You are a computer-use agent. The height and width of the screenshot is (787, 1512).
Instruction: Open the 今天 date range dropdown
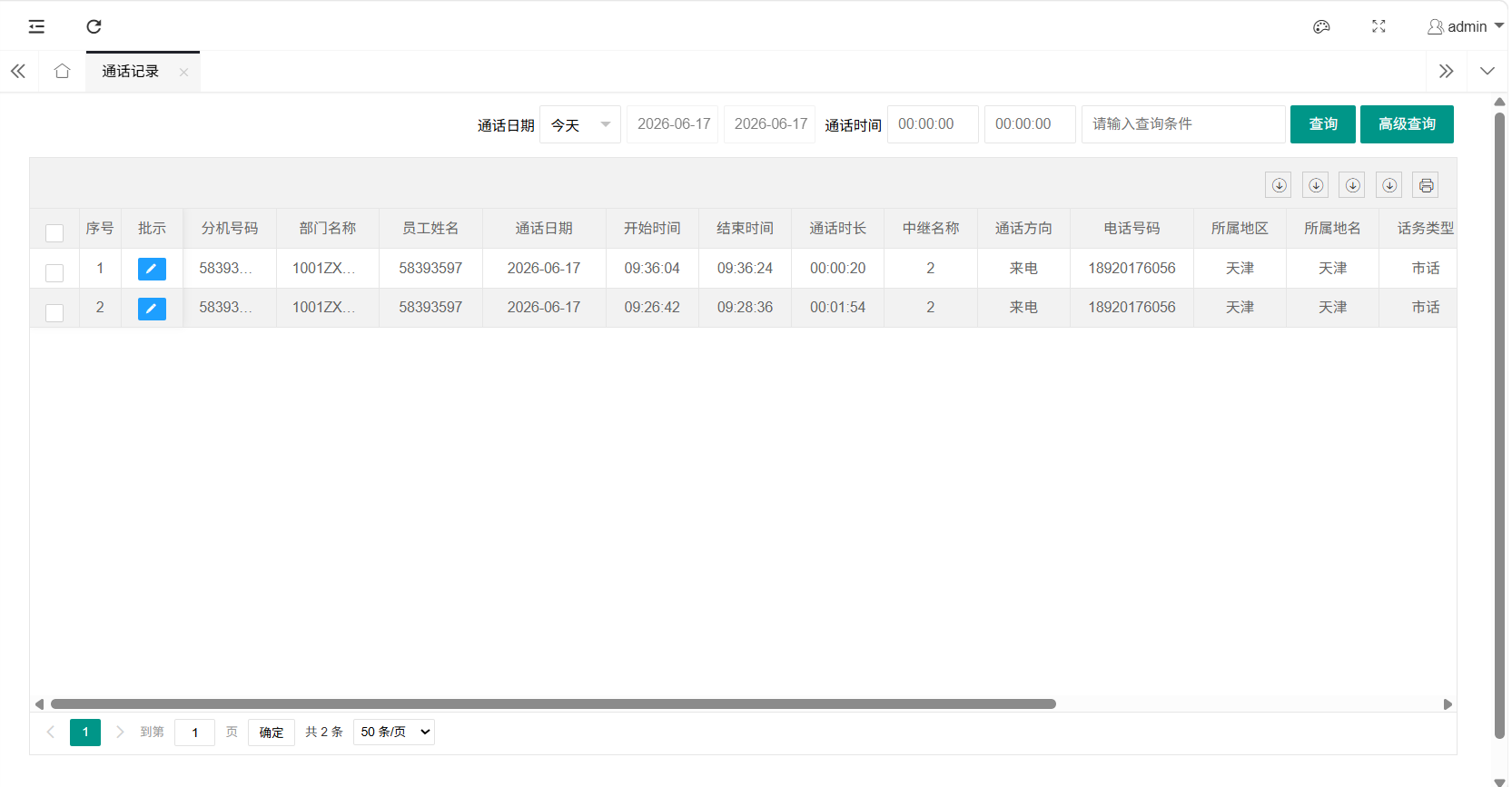[580, 124]
